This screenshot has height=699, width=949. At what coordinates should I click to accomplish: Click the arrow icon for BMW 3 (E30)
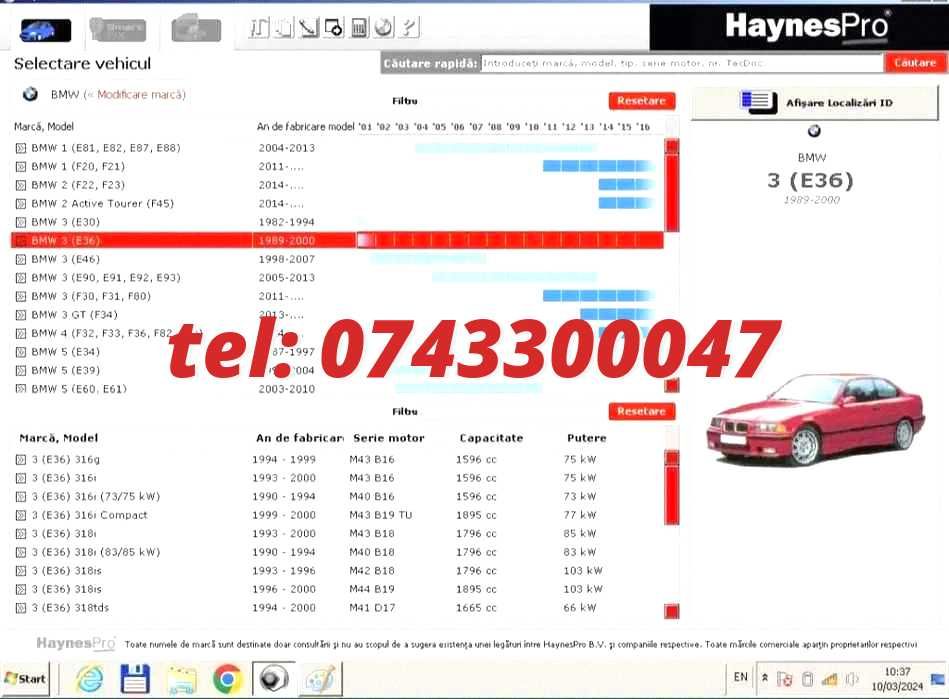(x=21, y=222)
